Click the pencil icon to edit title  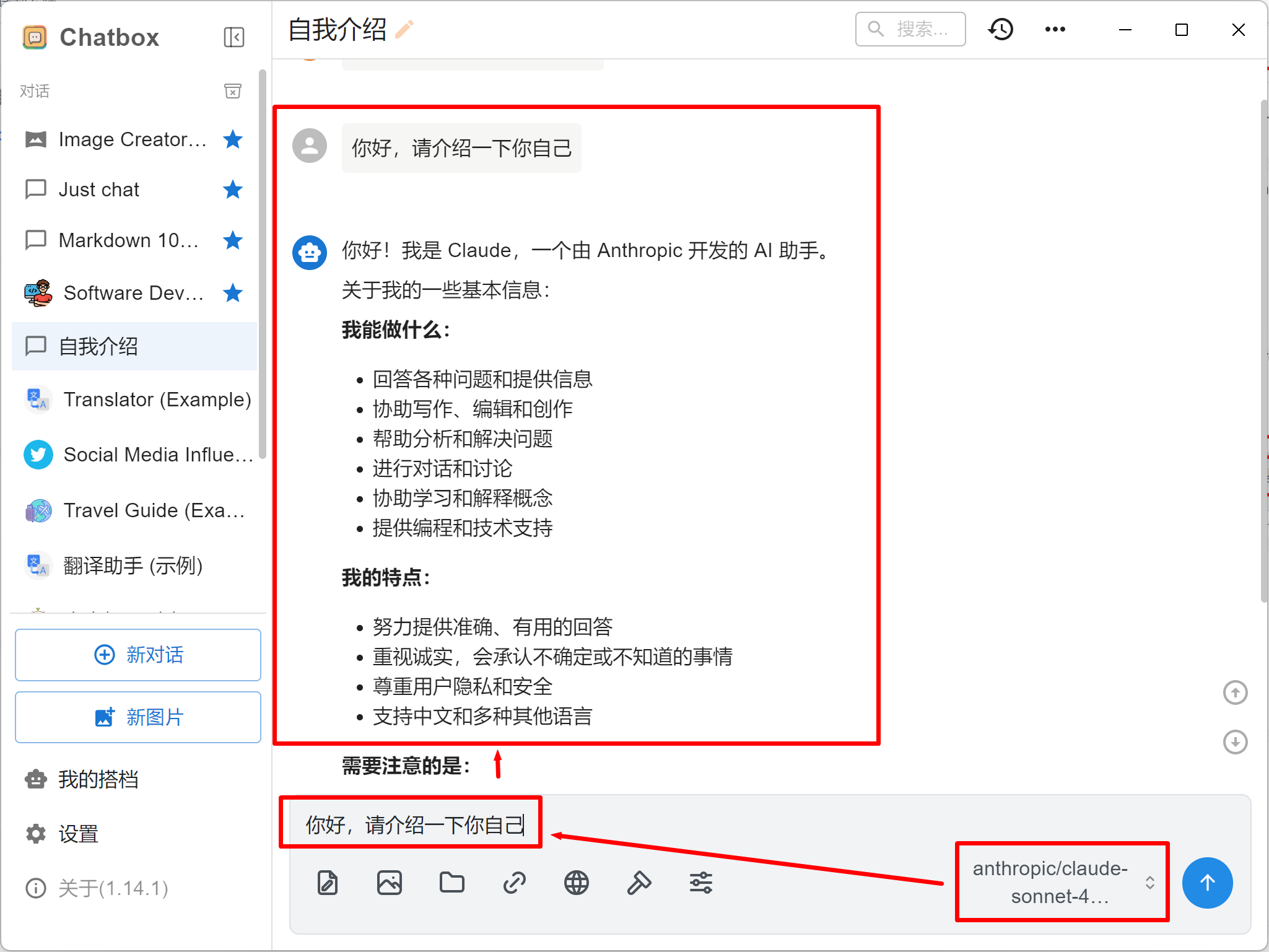pyautogui.click(x=404, y=29)
